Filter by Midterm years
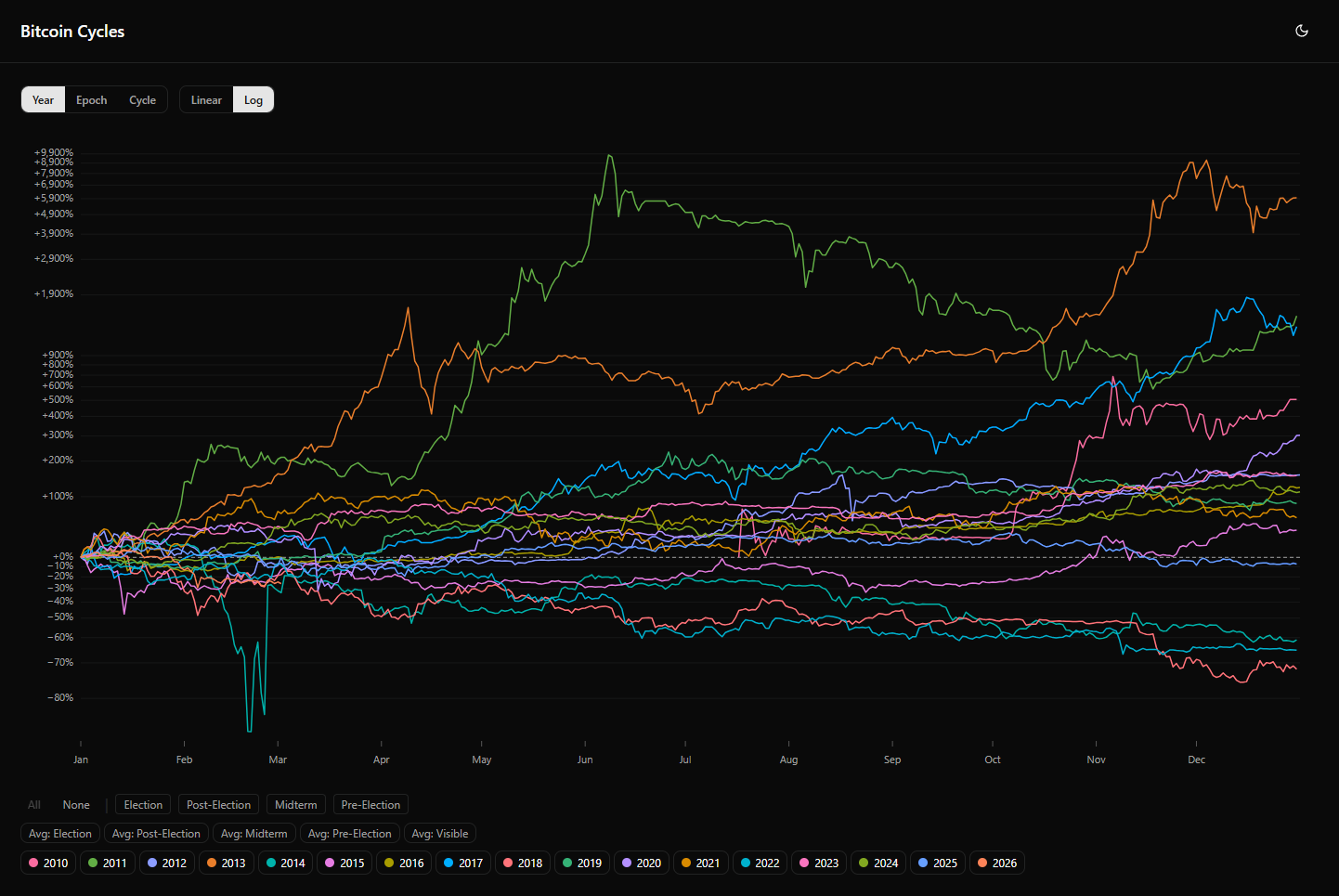This screenshot has width=1339, height=896. (x=296, y=805)
